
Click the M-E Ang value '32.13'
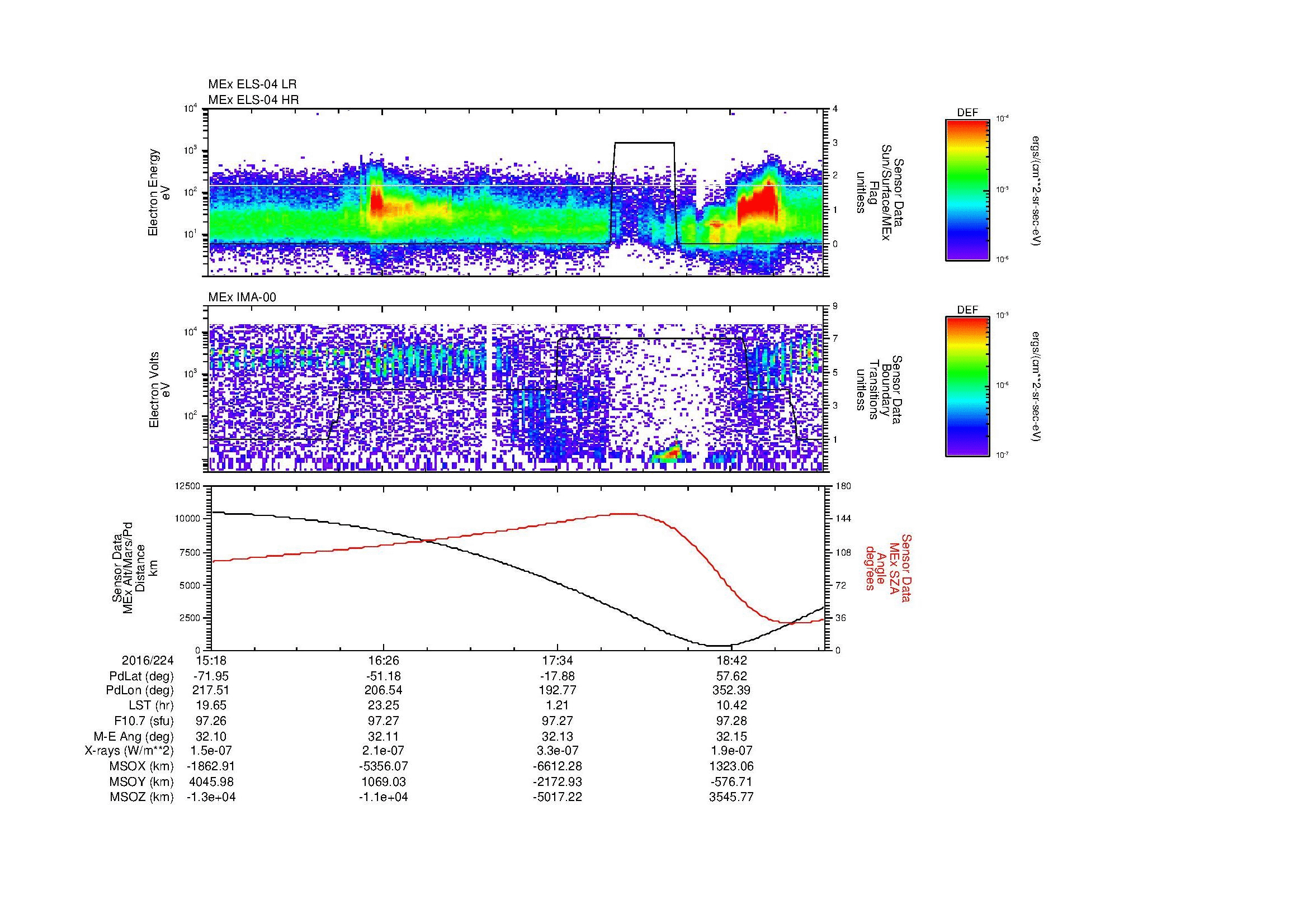coord(558,736)
